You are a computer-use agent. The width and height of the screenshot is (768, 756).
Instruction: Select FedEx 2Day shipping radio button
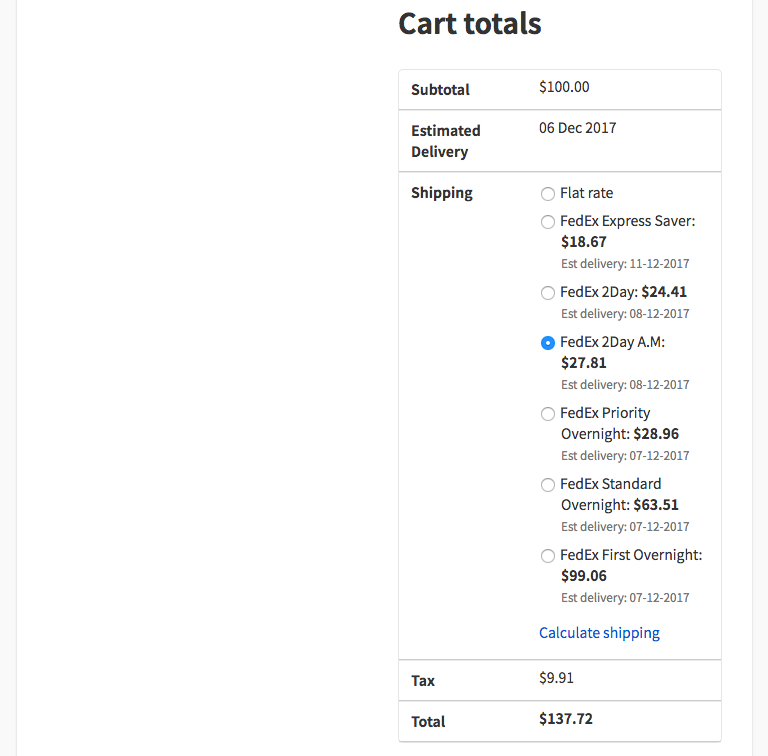548,293
